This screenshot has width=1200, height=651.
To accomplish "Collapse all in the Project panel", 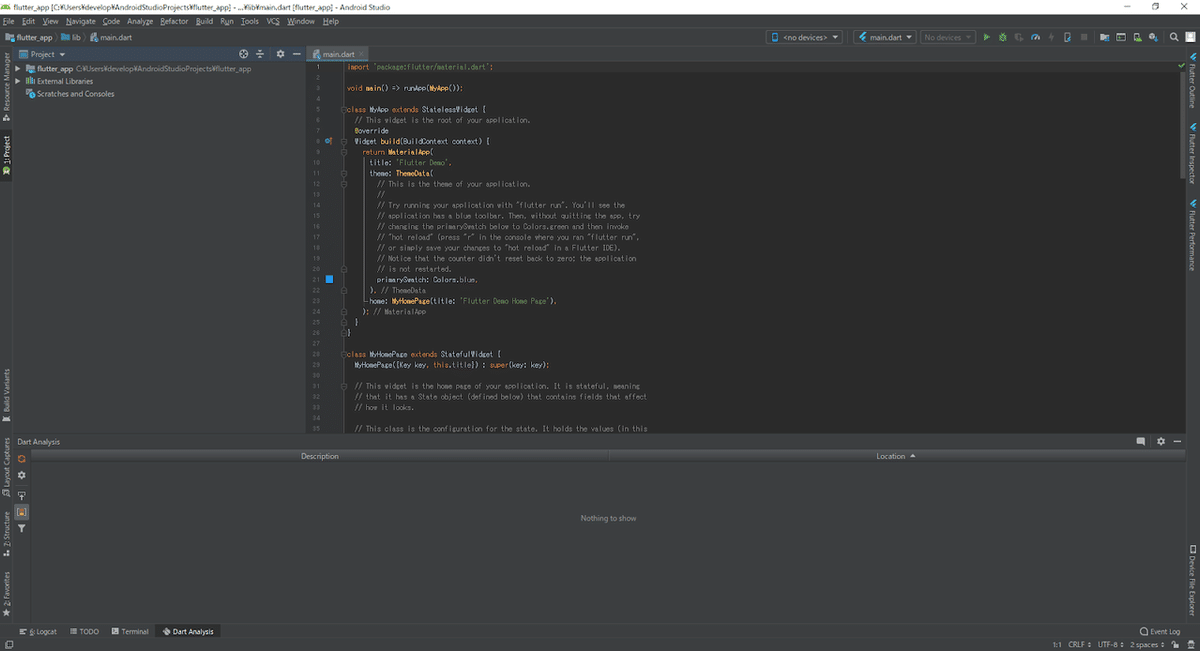I will coord(260,54).
